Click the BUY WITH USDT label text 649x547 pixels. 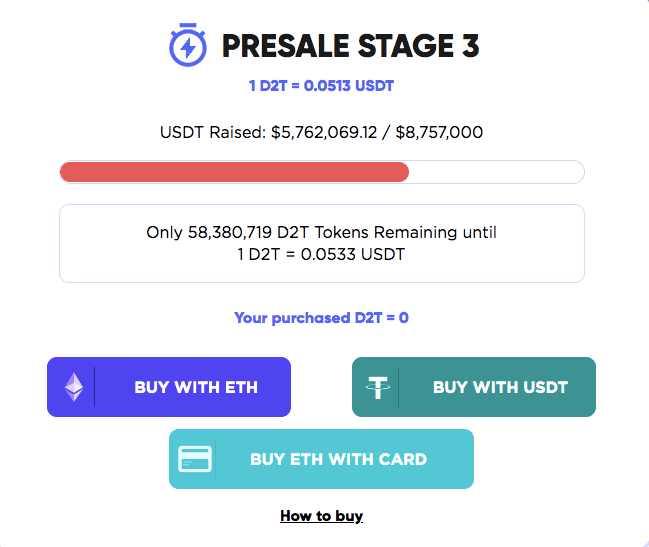pyautogui.click(x=500, y=387)
